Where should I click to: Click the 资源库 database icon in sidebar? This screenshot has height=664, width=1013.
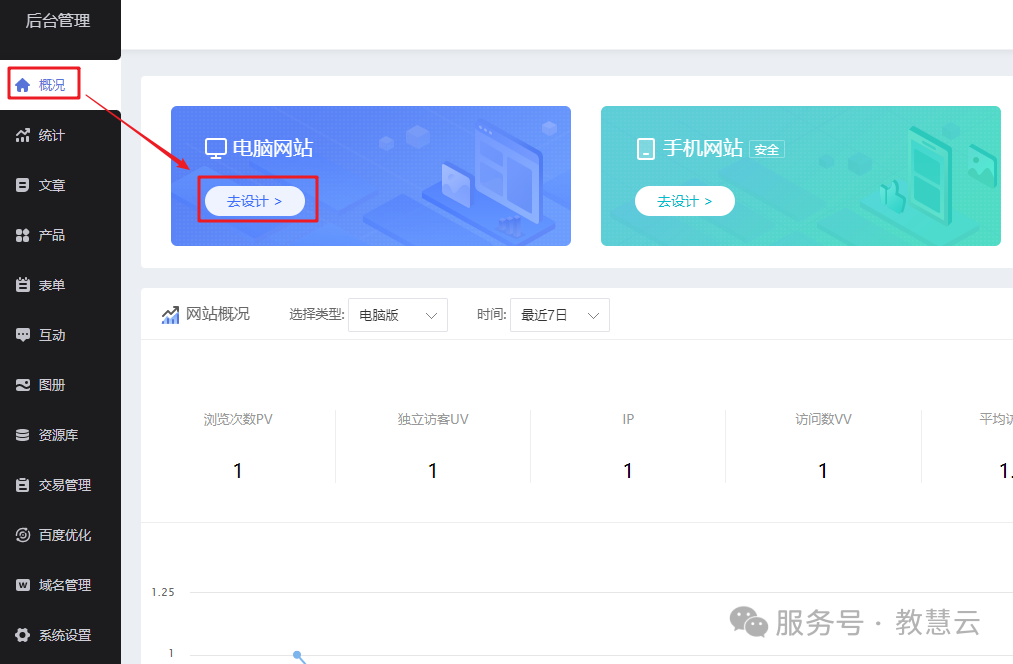(x=22, y=435)
